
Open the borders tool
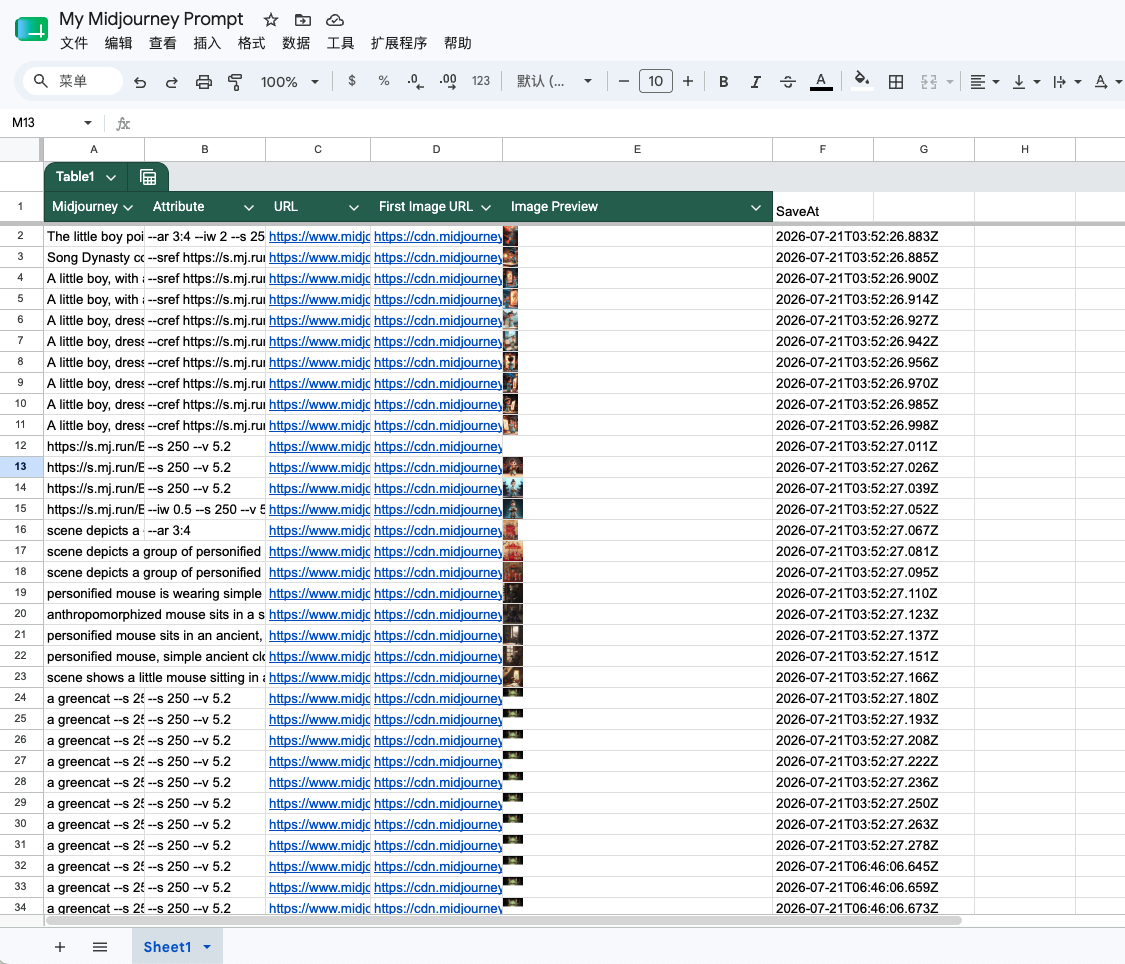pyautogui.click(x=895, y=82)
